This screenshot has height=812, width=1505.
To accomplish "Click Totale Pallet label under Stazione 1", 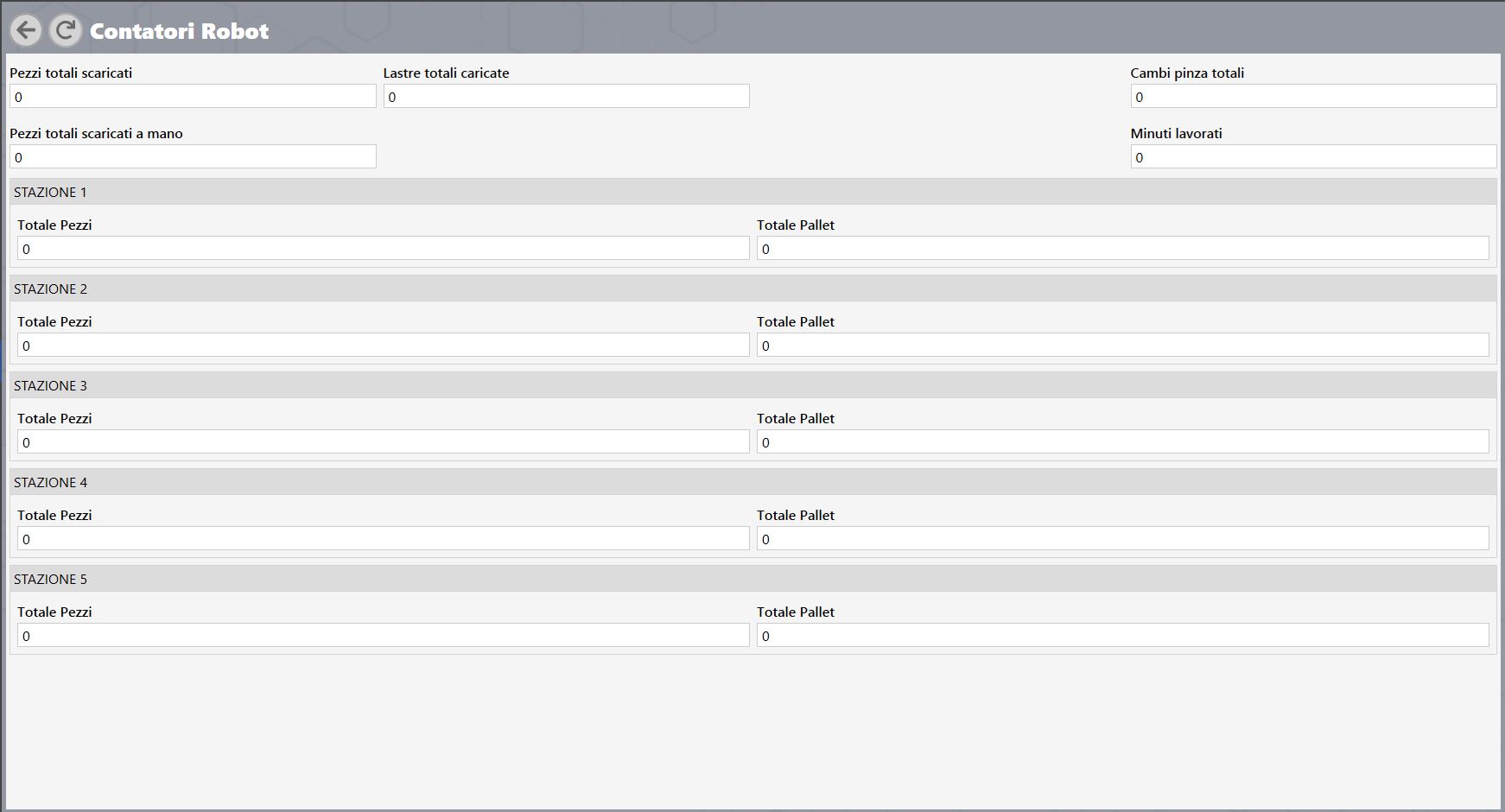I will 796,225.
